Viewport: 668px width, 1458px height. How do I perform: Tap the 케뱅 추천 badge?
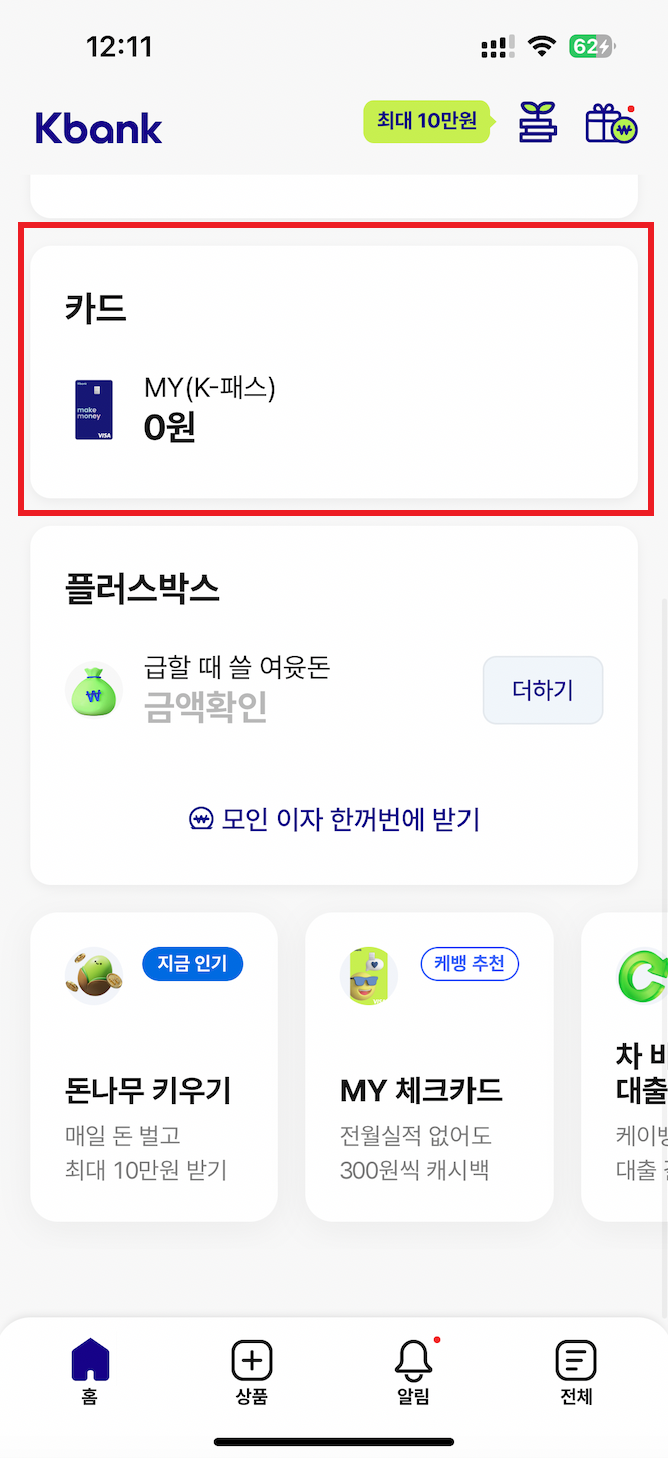click(x=469, y=964)
